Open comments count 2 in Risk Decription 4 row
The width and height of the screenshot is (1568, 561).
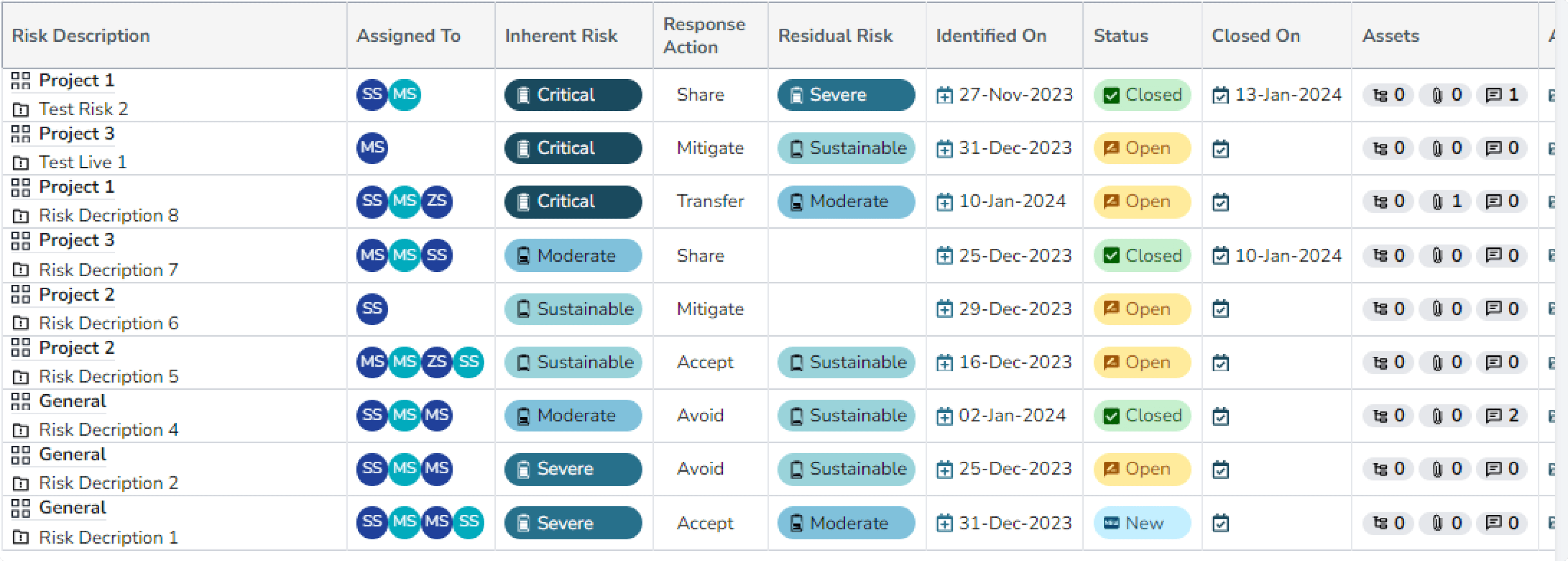pos(1502,416)
